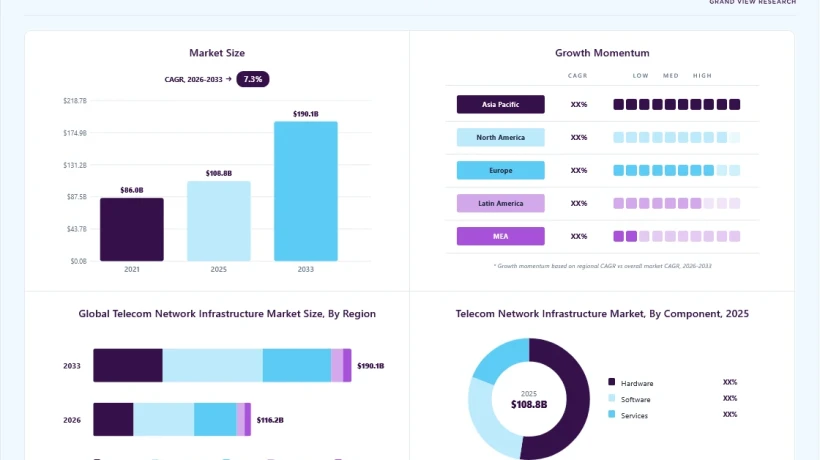This screenshot has width=820, height=460.
Task: Select the MEA region label
Action: [x=500, y=236]
